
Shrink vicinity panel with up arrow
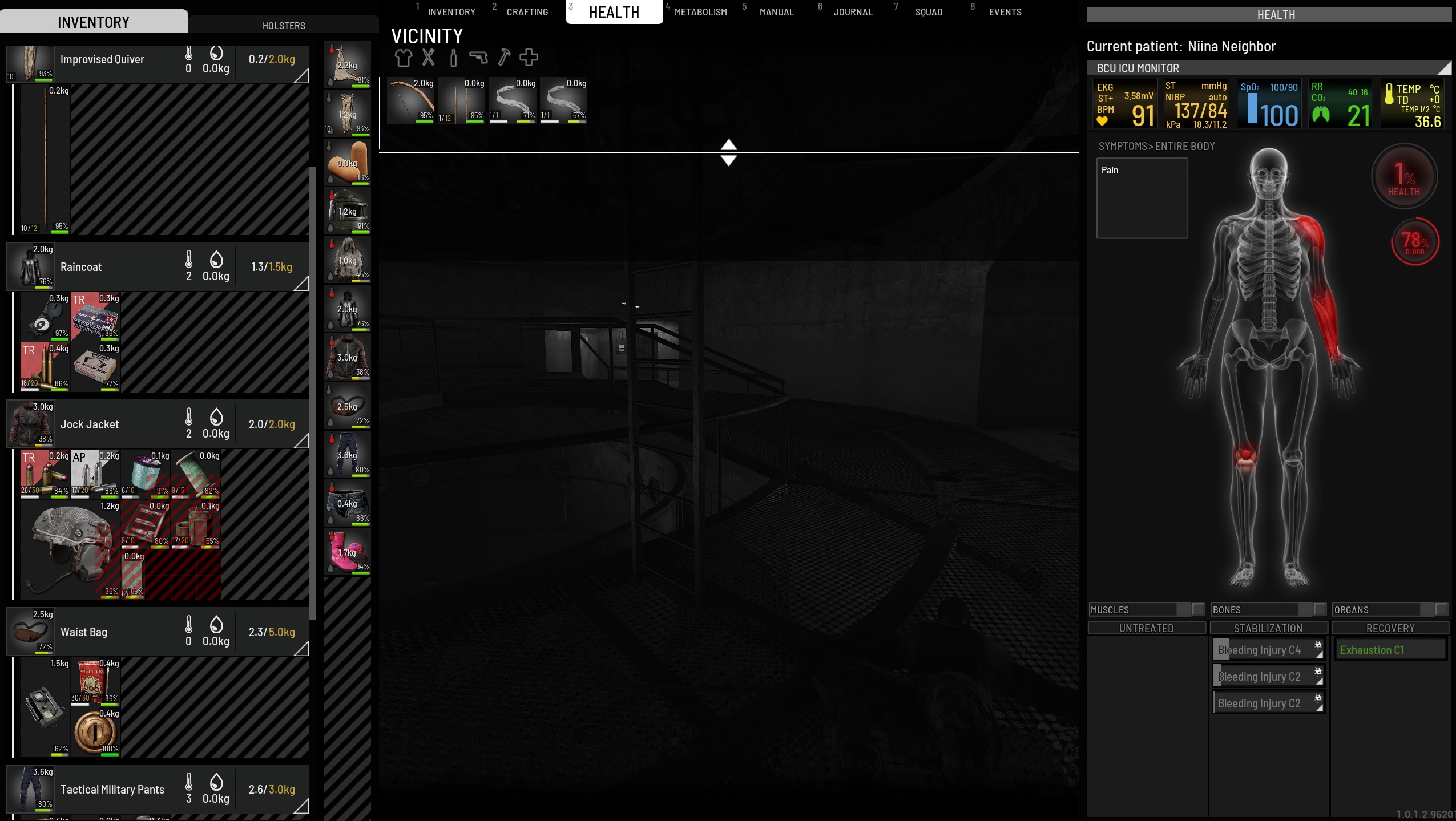[729, 144]
